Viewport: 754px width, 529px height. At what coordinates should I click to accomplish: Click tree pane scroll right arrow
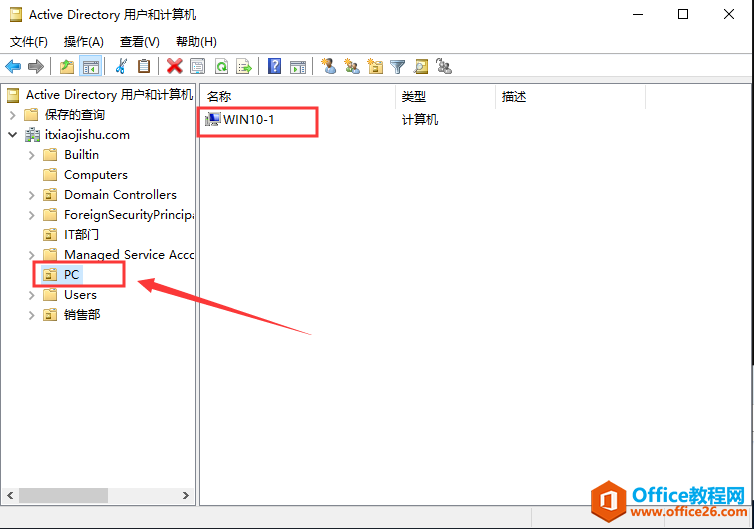[x=186, y=495]
